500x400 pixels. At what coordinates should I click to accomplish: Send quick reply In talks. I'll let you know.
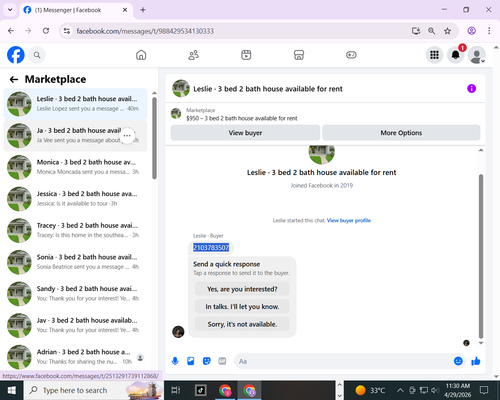(242, 307)
